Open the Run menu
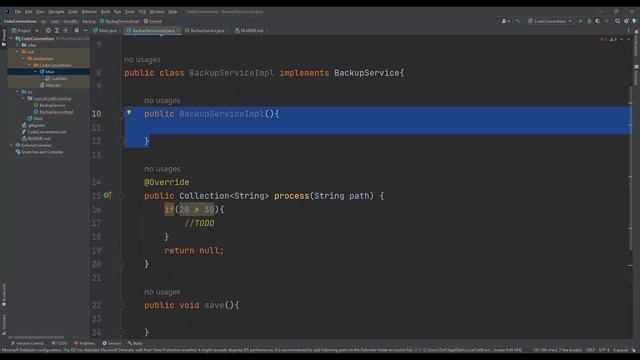Viewport: 640px width, 360px height. (118, 12)
